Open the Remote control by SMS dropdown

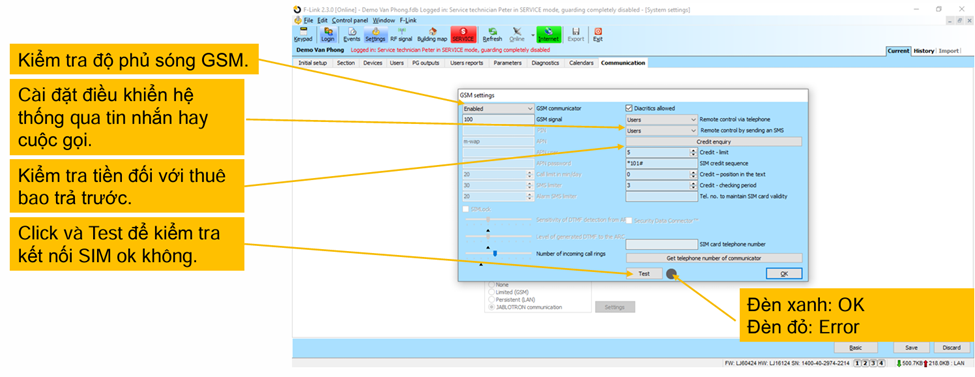coord(662,131)
